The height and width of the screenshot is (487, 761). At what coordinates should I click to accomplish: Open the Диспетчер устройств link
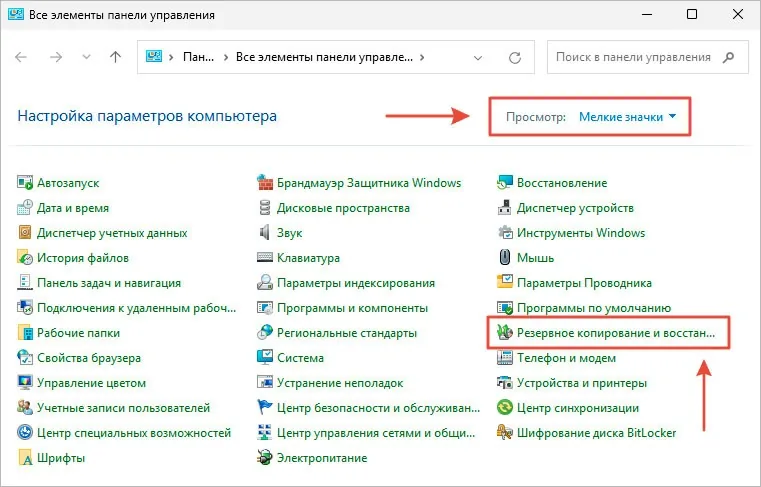click(575, 208)
